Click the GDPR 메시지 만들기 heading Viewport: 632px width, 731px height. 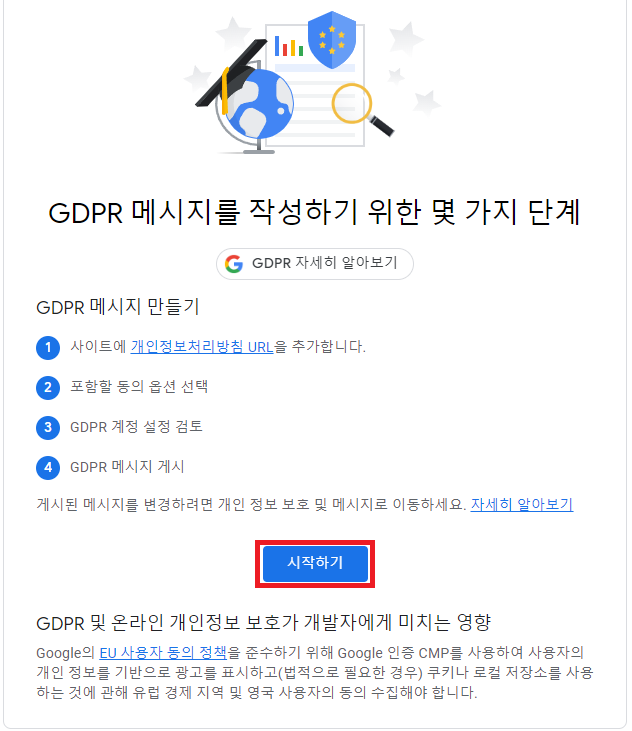pos(118,307)
